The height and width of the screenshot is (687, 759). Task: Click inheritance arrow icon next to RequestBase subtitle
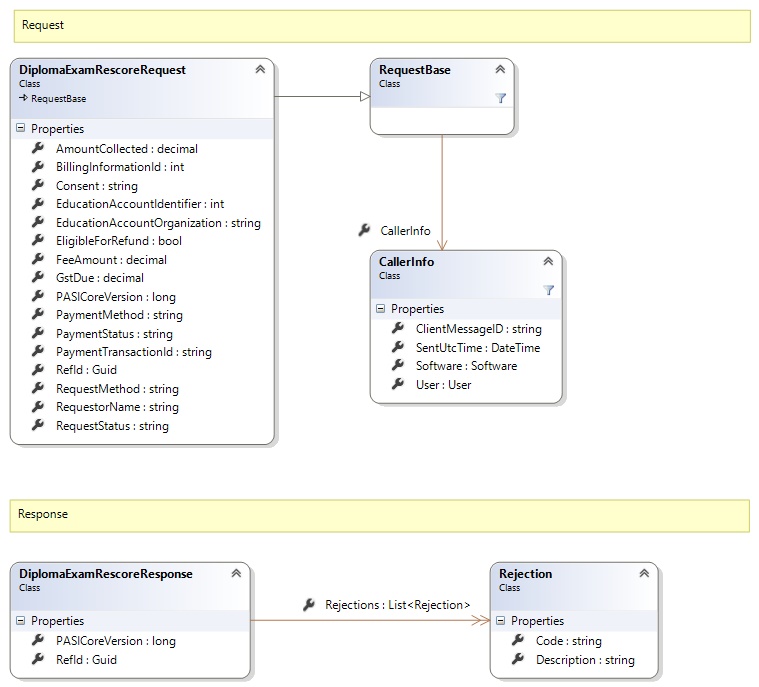pos(23,99)
